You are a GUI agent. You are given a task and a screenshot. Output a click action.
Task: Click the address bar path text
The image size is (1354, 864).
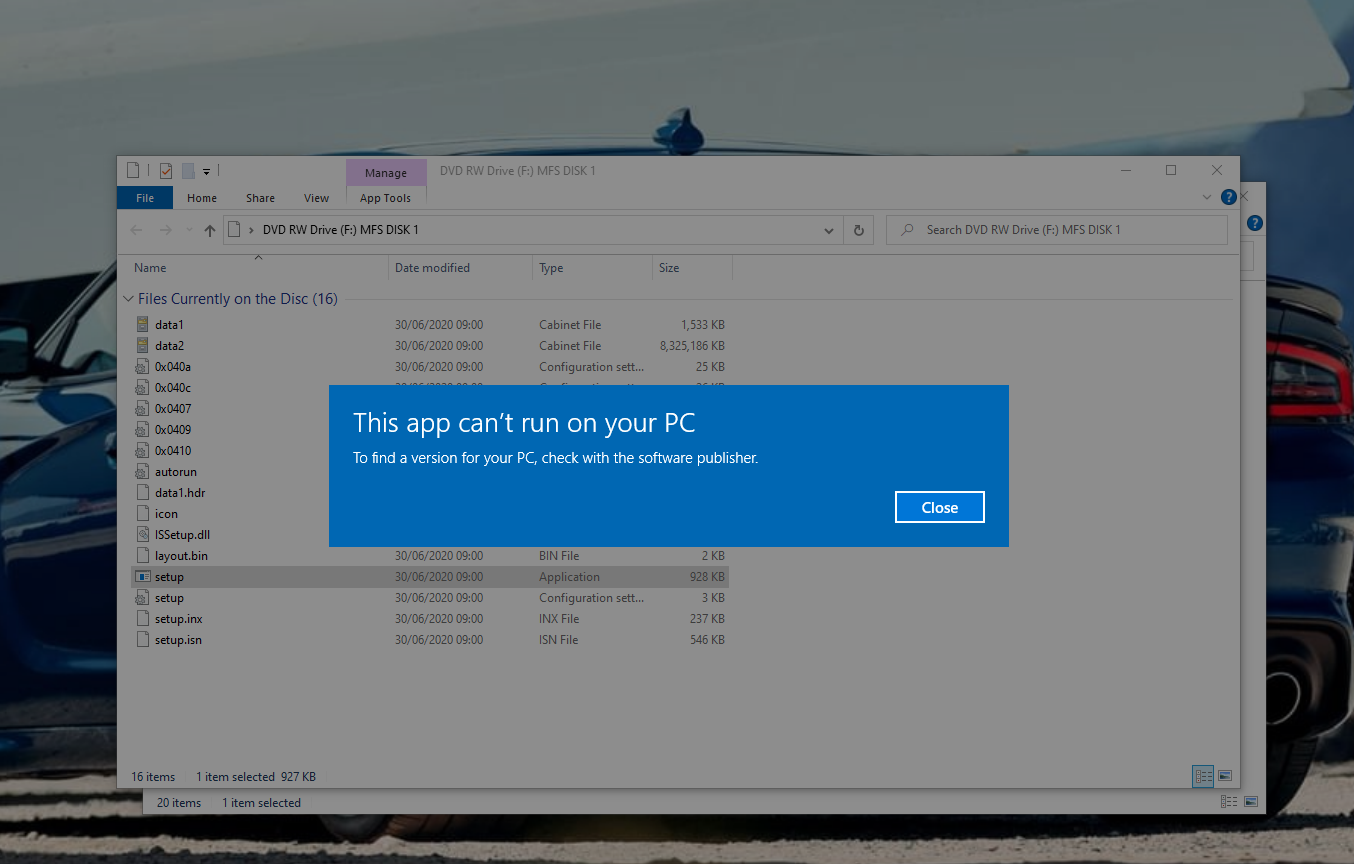(341, 230)
